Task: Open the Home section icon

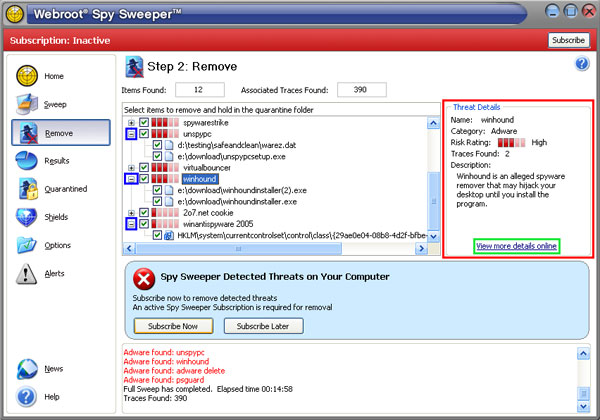Action: pos(27,76)
